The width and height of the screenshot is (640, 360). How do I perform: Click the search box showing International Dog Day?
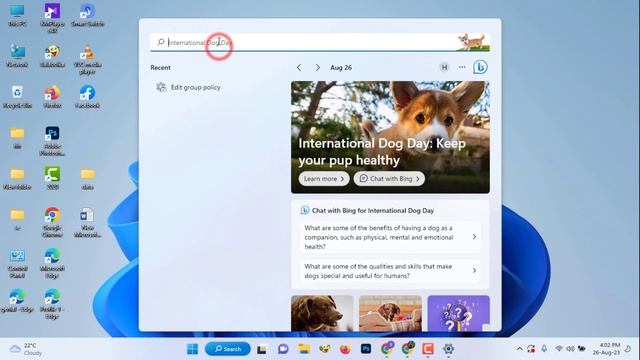click(x=320, y=42)
